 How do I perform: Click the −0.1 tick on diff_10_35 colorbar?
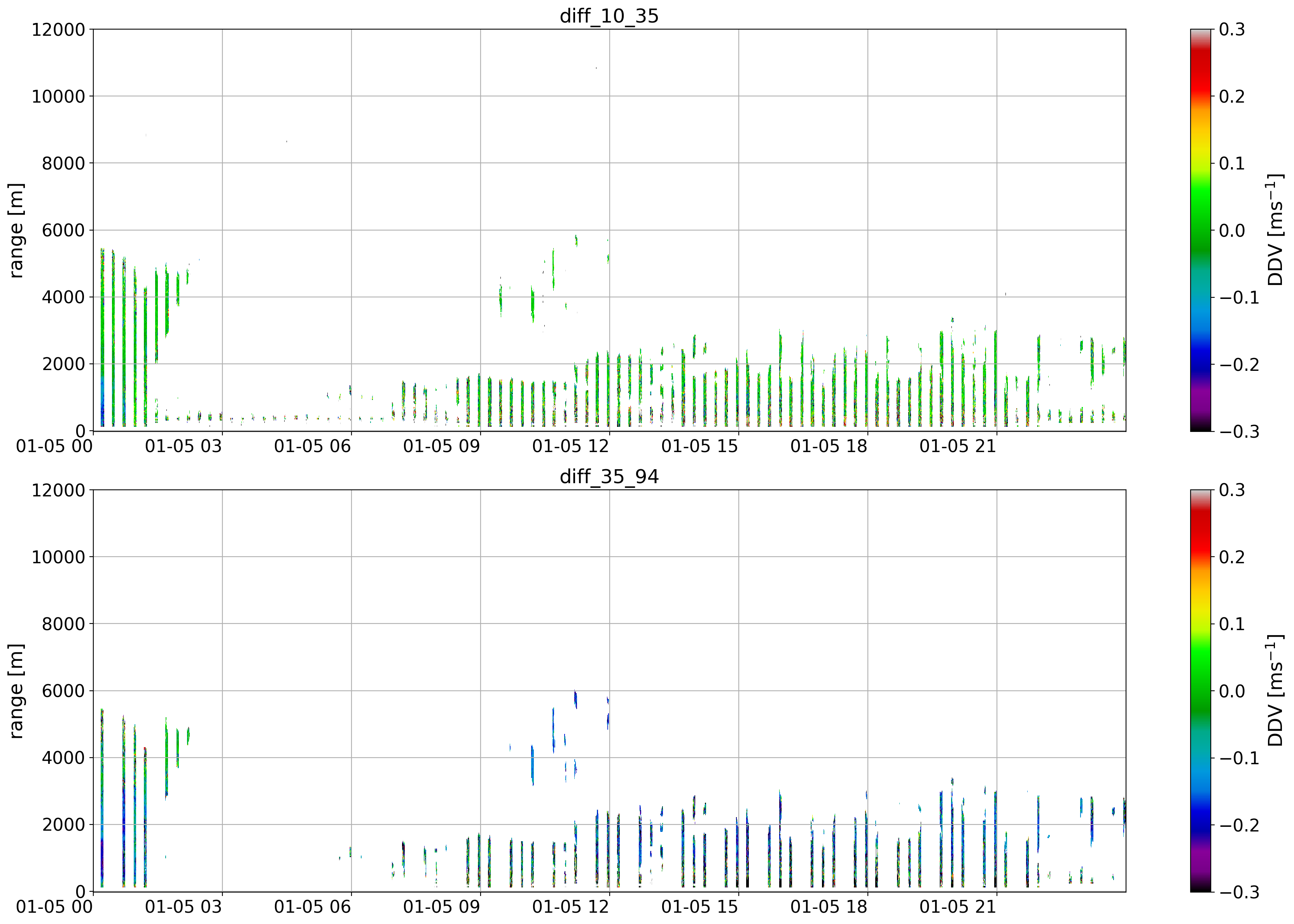(x=1239, y=297)
